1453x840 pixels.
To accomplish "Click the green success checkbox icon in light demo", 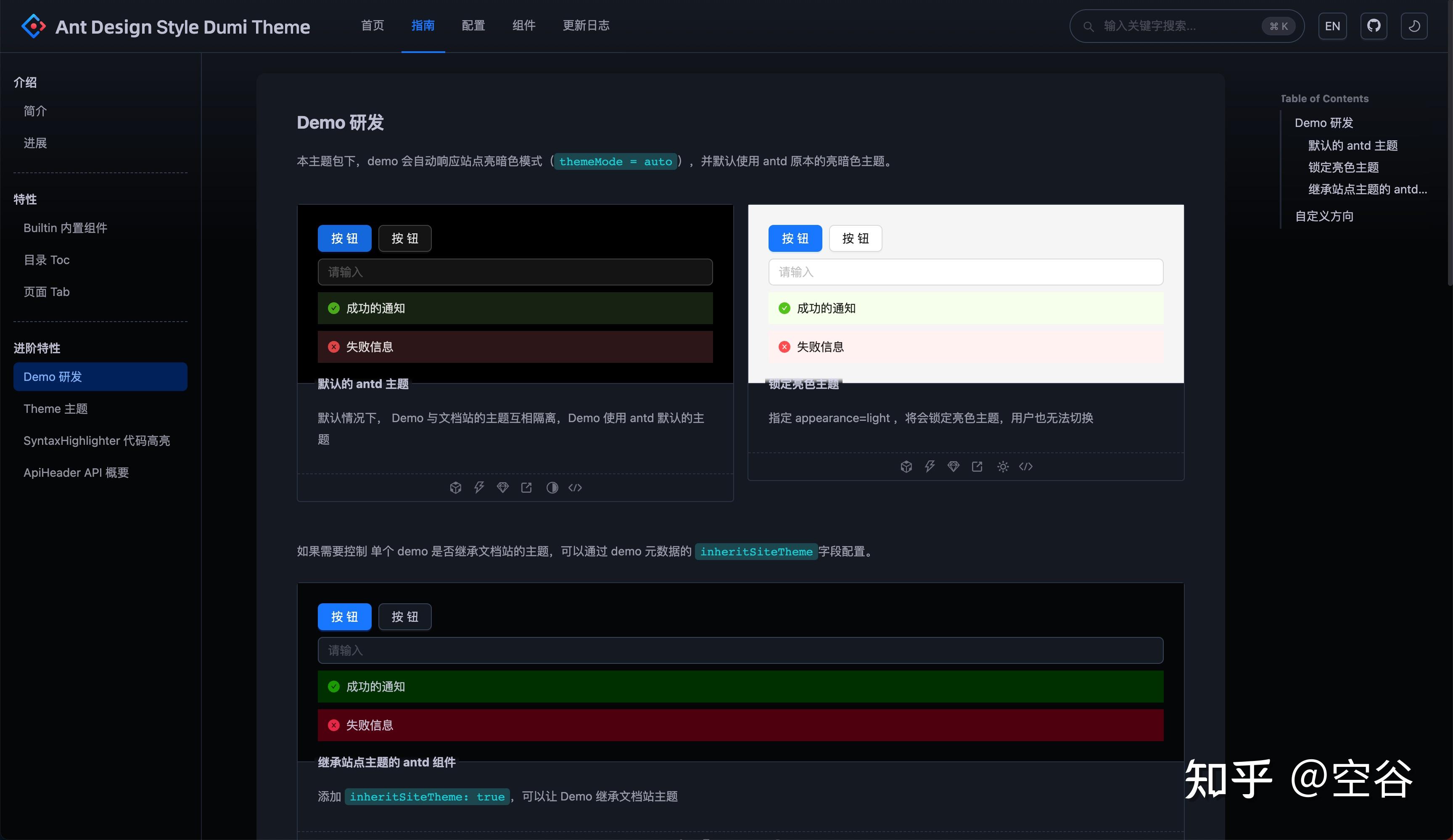I will click(x=784, y=308).
